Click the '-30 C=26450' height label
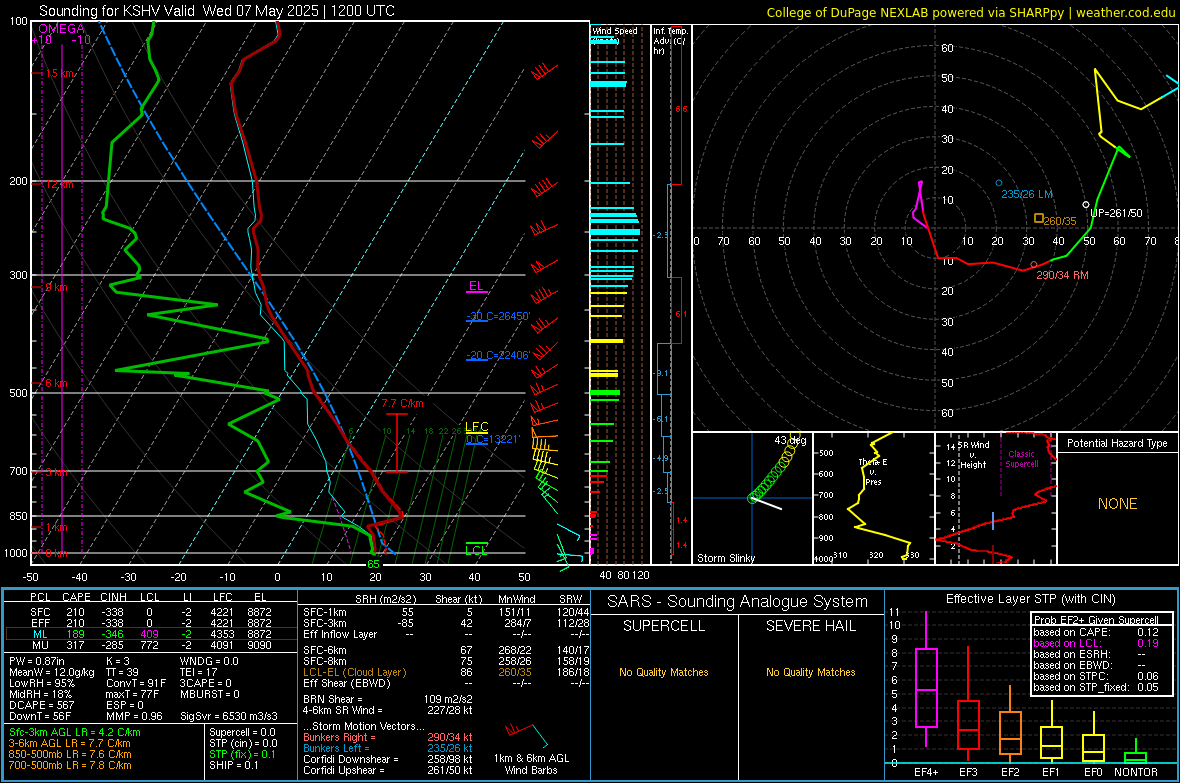 pyautogui.click(x=498, y=316)
